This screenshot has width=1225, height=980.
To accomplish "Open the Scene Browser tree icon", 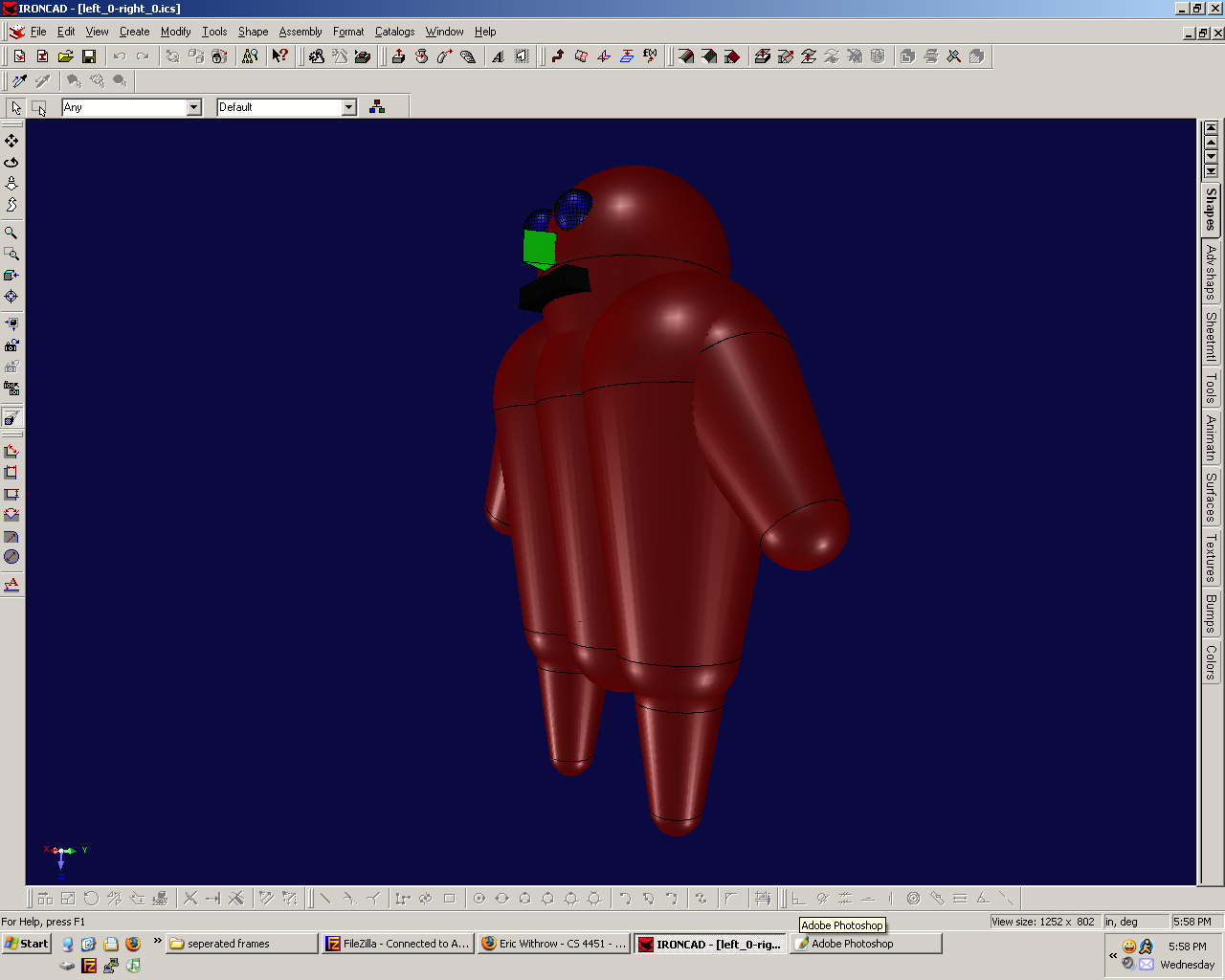I will [x=250, y=56].
